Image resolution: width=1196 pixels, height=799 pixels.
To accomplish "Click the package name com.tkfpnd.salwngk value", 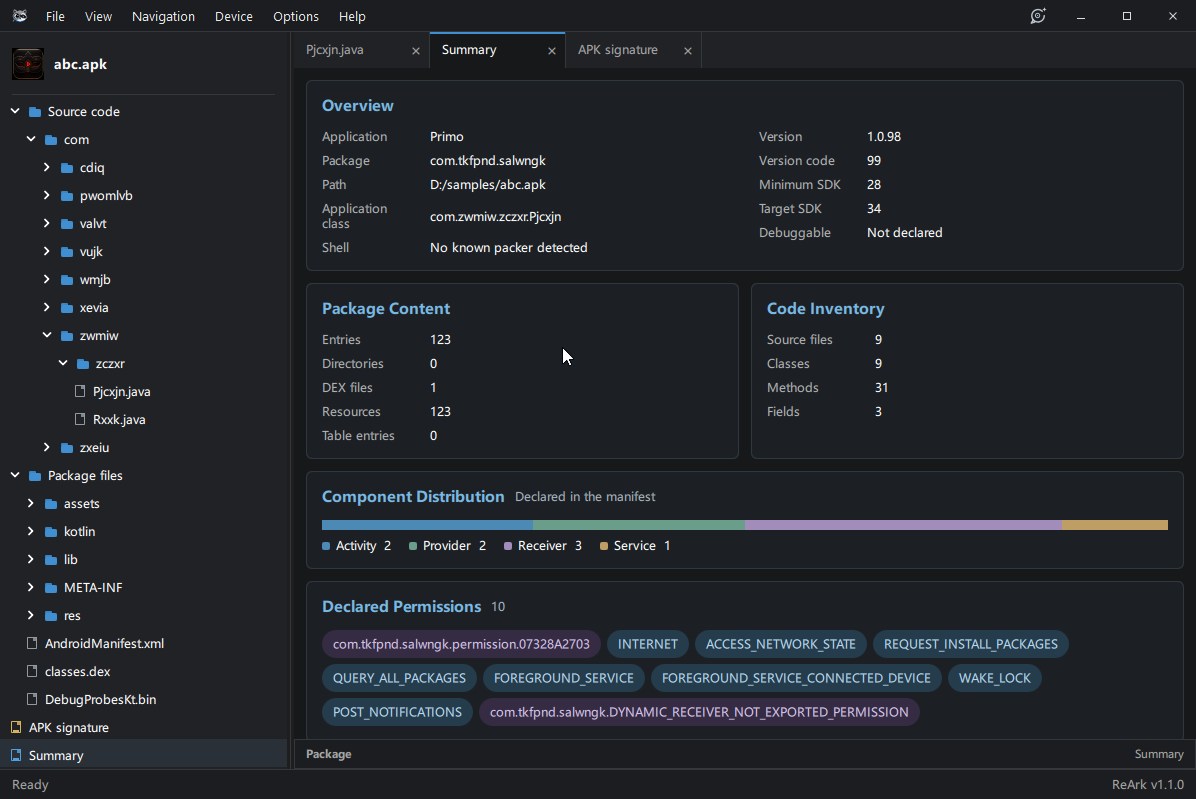I will (487, 161).
